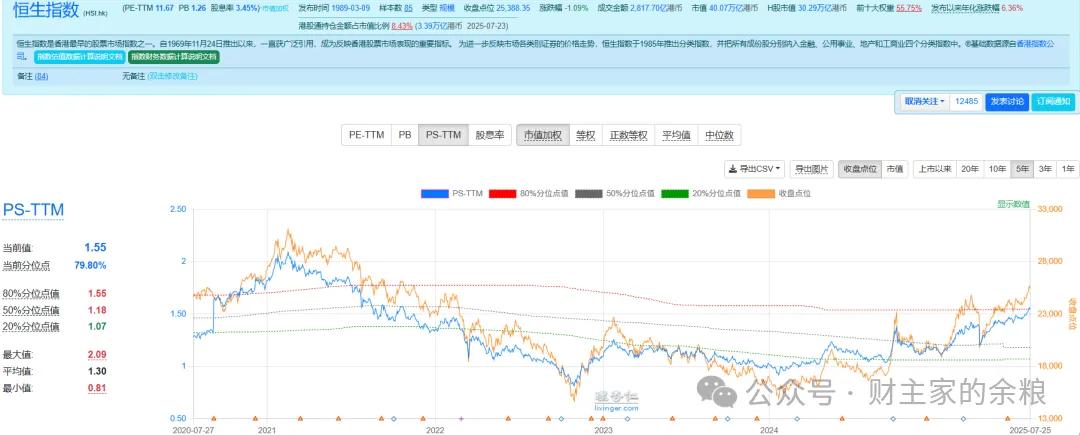Viewport: 1080px width, 435px height.
Task: Click the 8.43% 港股通持仓 ratio link
Action: tap(400, 25)
